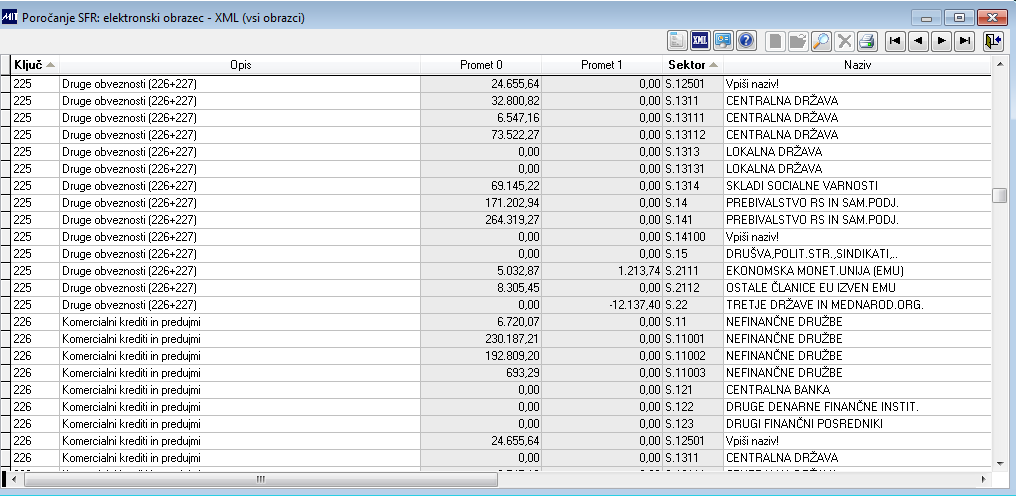1016x496 pixels.
Task: Search records with the magnifying glass icon
Action: [820, 41]
